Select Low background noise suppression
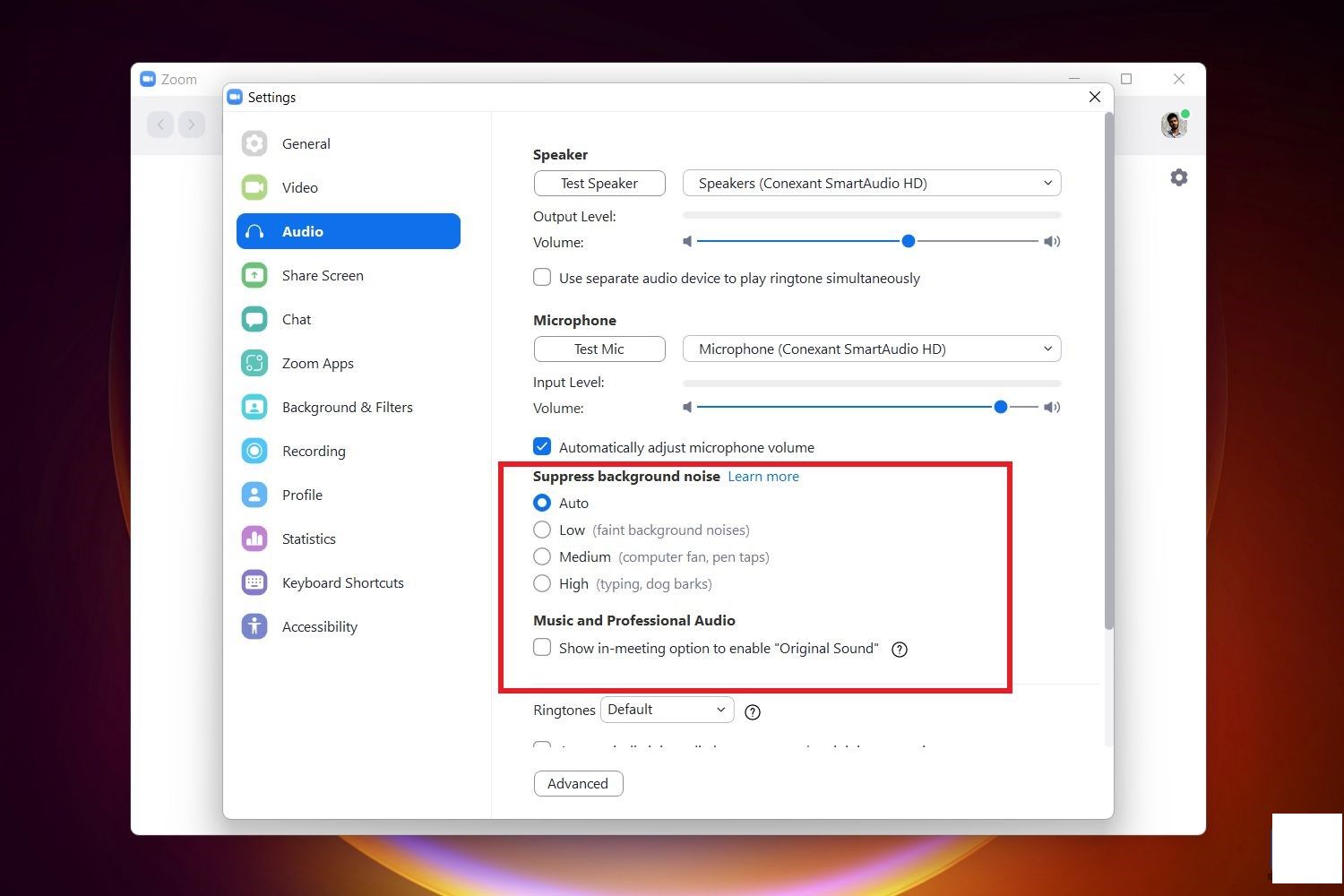This screenshot has width=1344, height=896. [542, 530]
